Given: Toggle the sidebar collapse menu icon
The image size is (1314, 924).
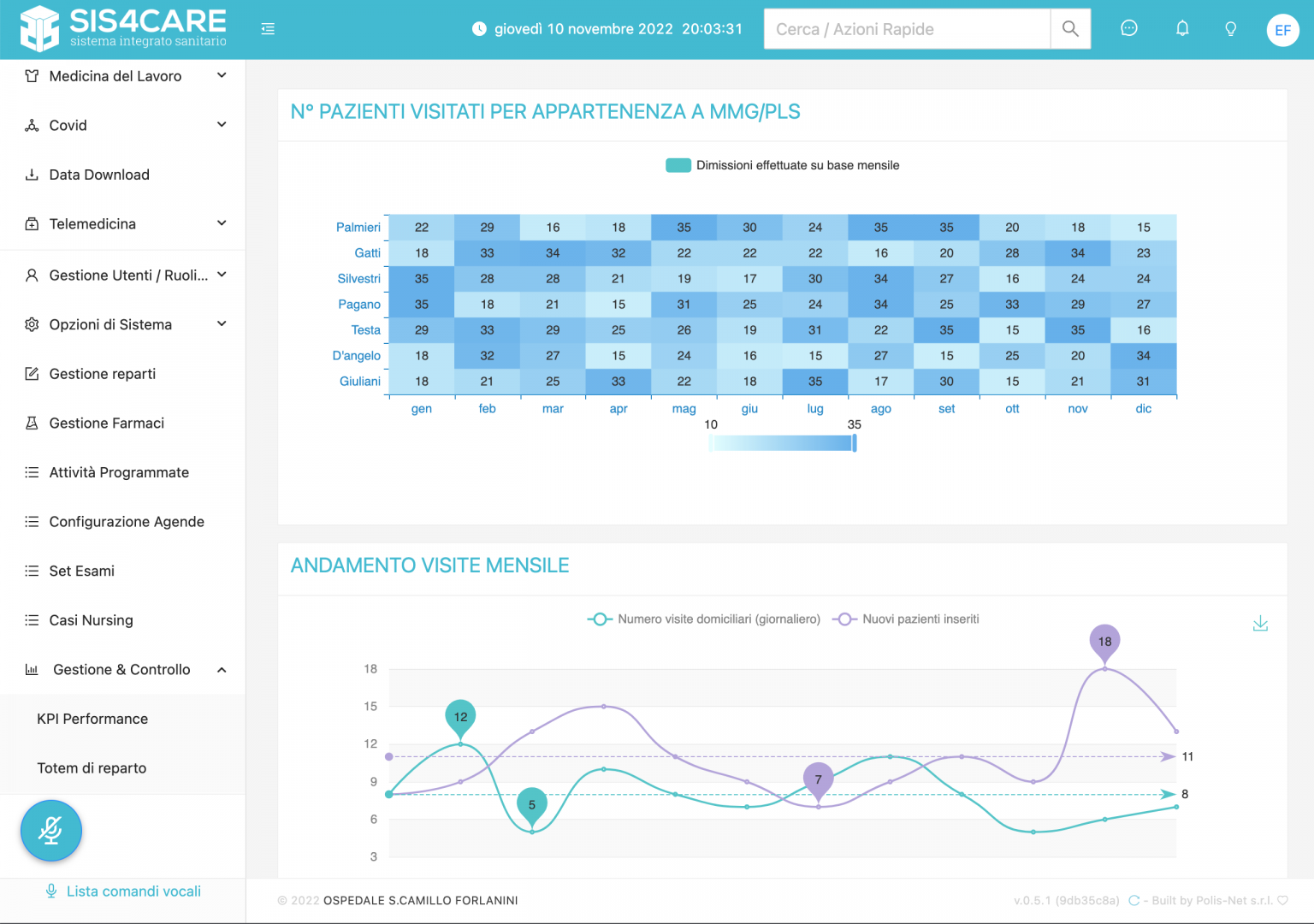Looking at the screenshot, I should pos(268,29).
